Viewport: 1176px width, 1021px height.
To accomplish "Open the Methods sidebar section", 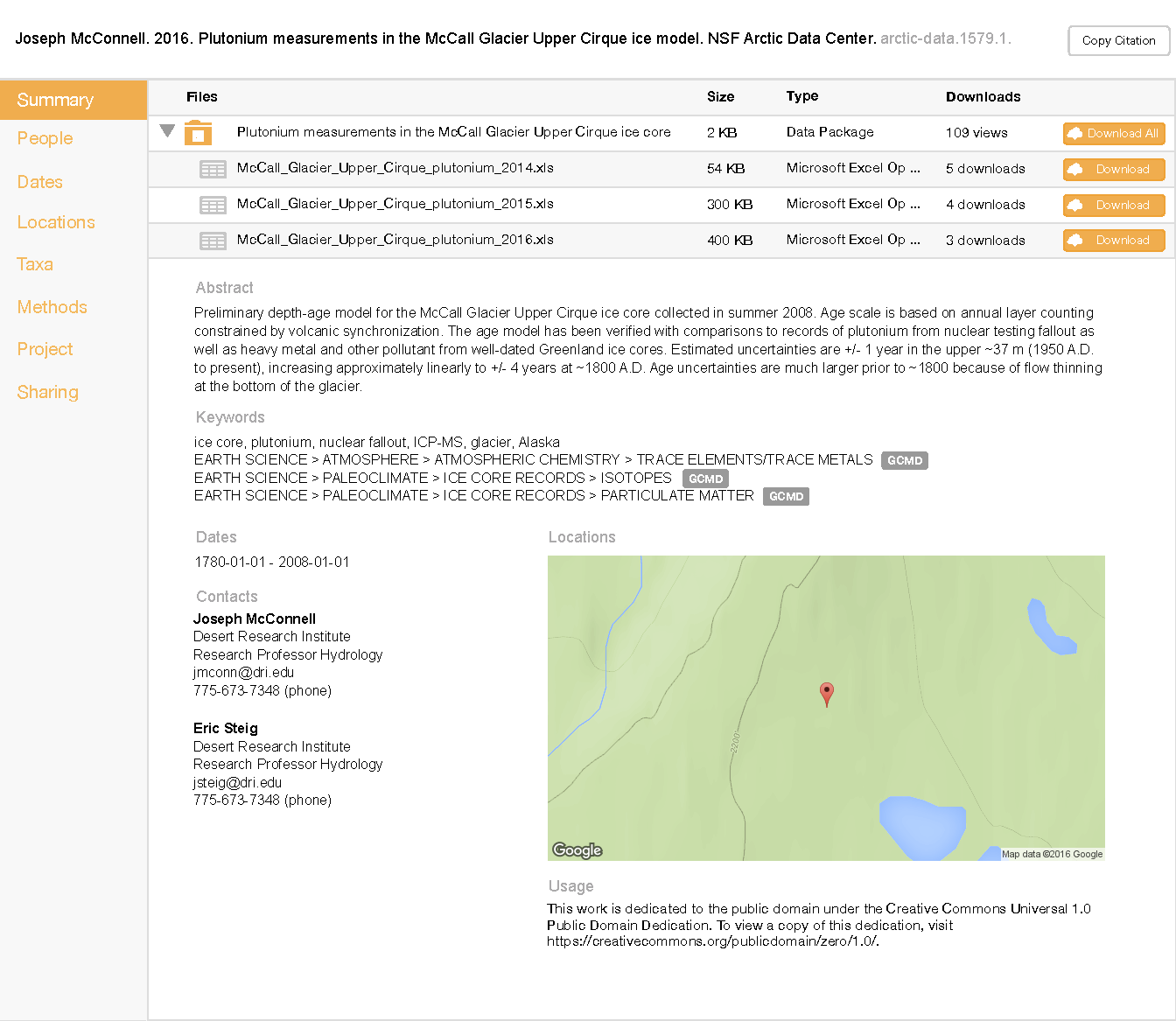I will pyautogui.click(x=52, y=307).
